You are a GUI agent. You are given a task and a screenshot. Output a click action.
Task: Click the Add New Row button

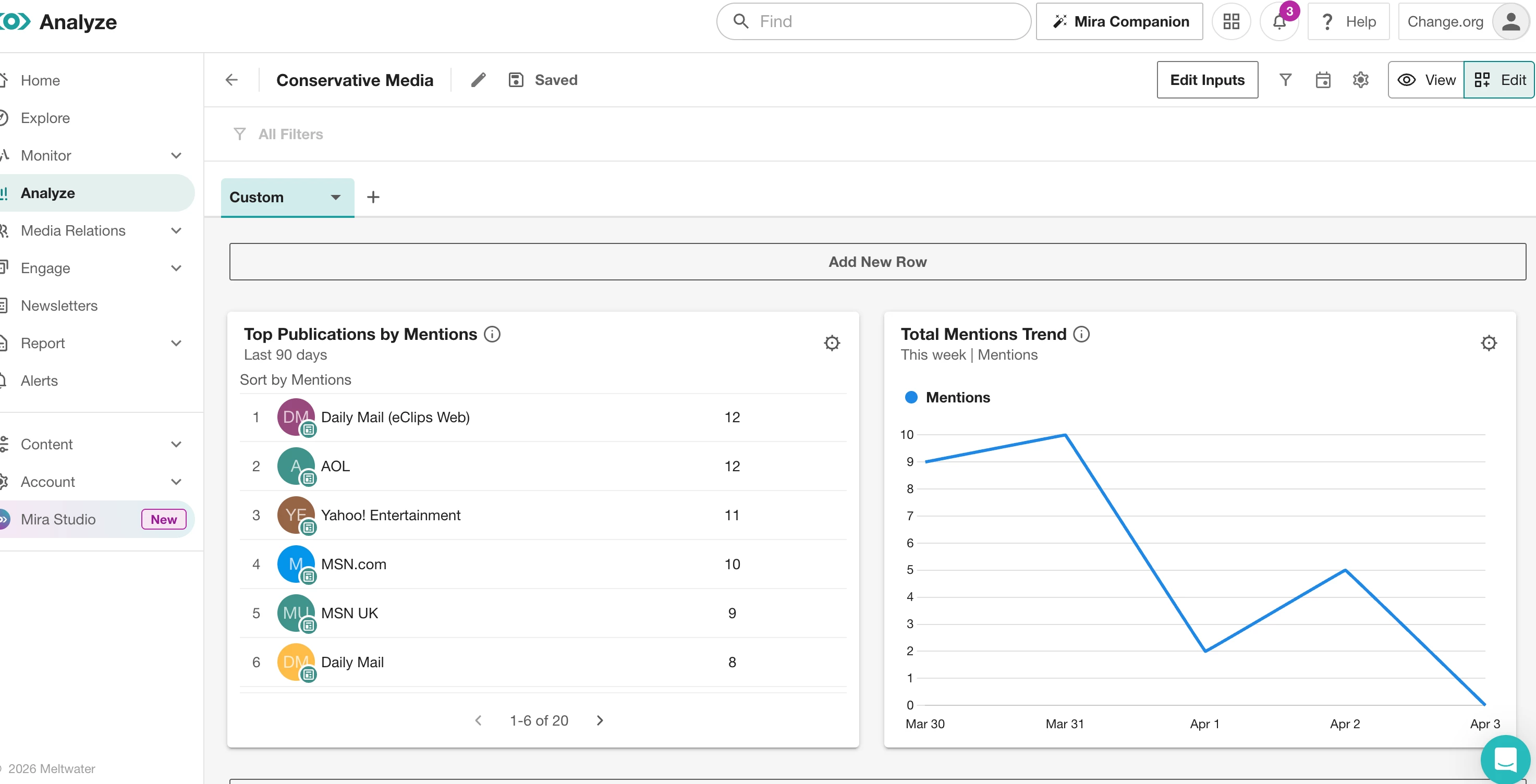[877, 262]
